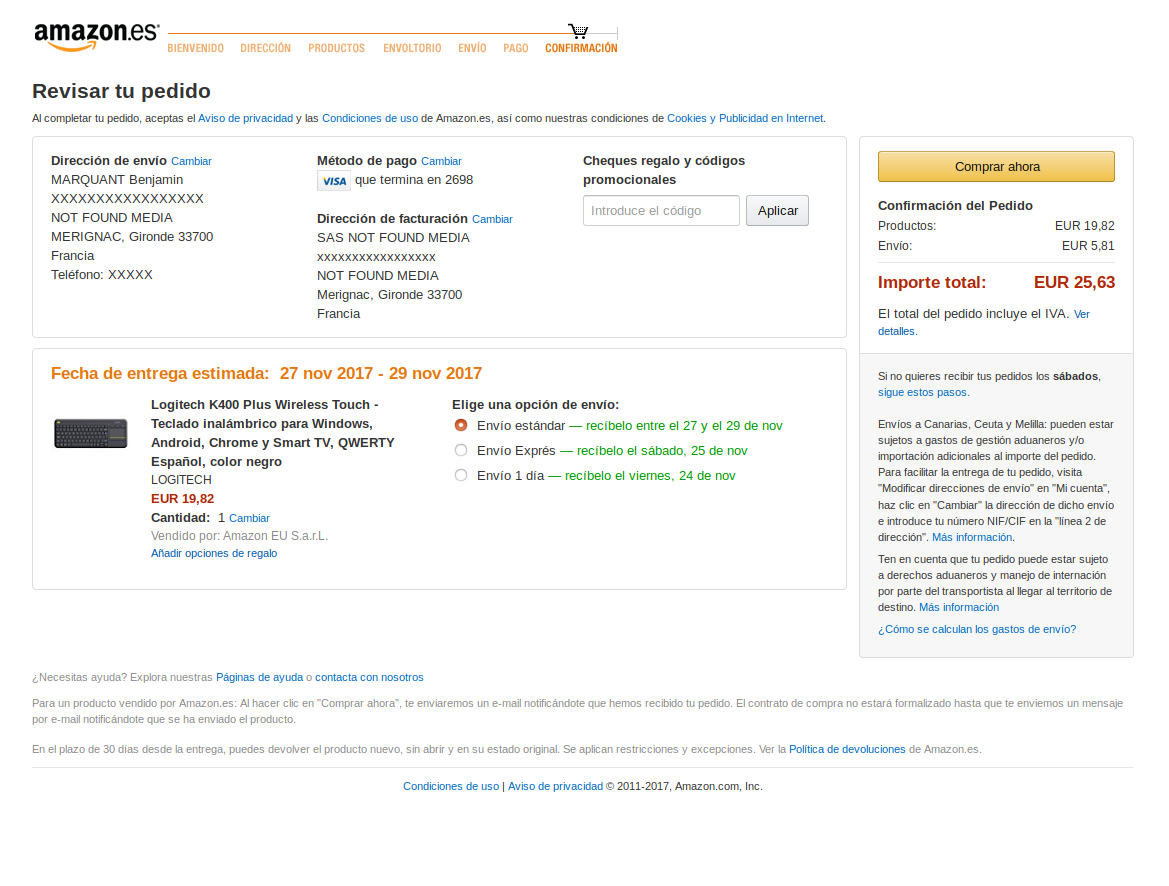Focus the Introduce el código field
1169x886 pixels.
661,210
